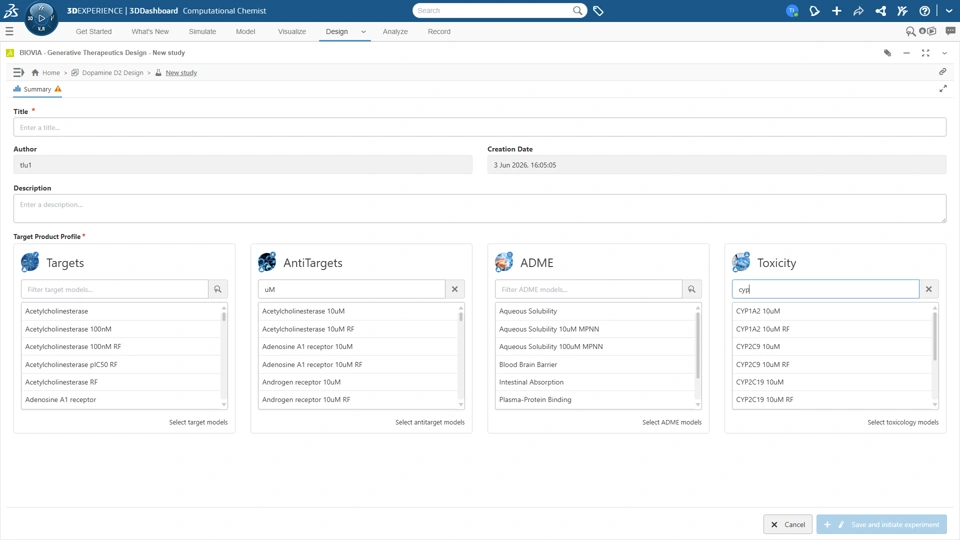Screen dimensions: 960x540
Task: Select Plasma-Protein Binding model
Action: pos(594,400)
